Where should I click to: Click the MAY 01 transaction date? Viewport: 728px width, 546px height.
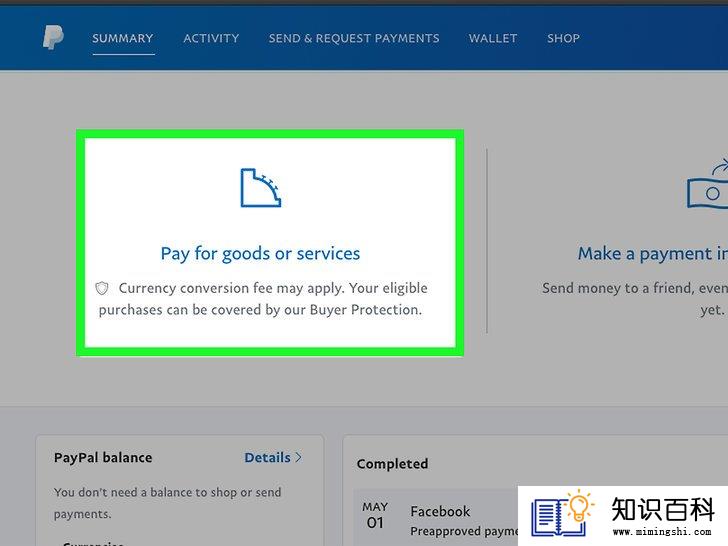[x=375, y=515]
